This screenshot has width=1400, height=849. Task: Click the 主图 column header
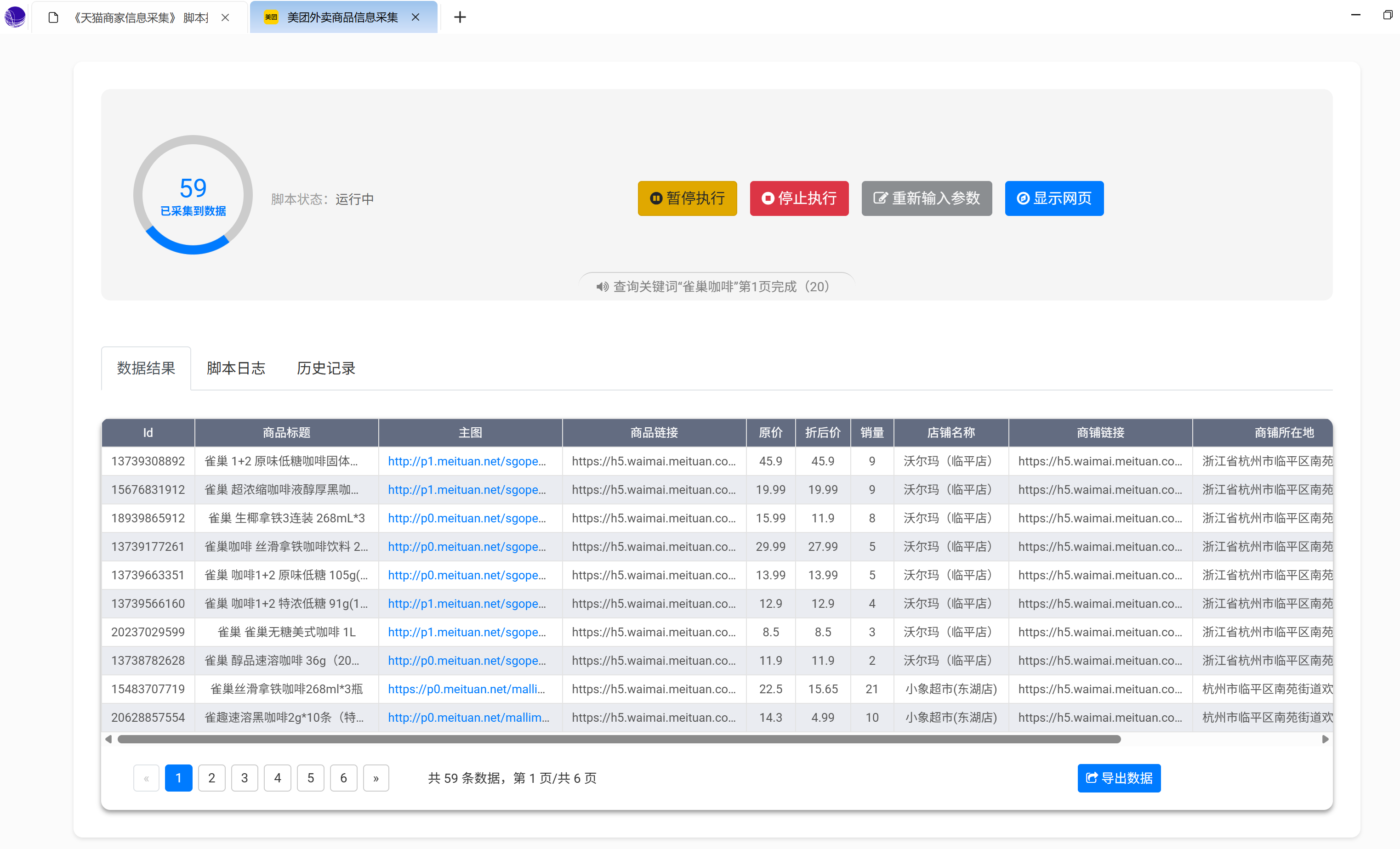[x=470, y=433]
